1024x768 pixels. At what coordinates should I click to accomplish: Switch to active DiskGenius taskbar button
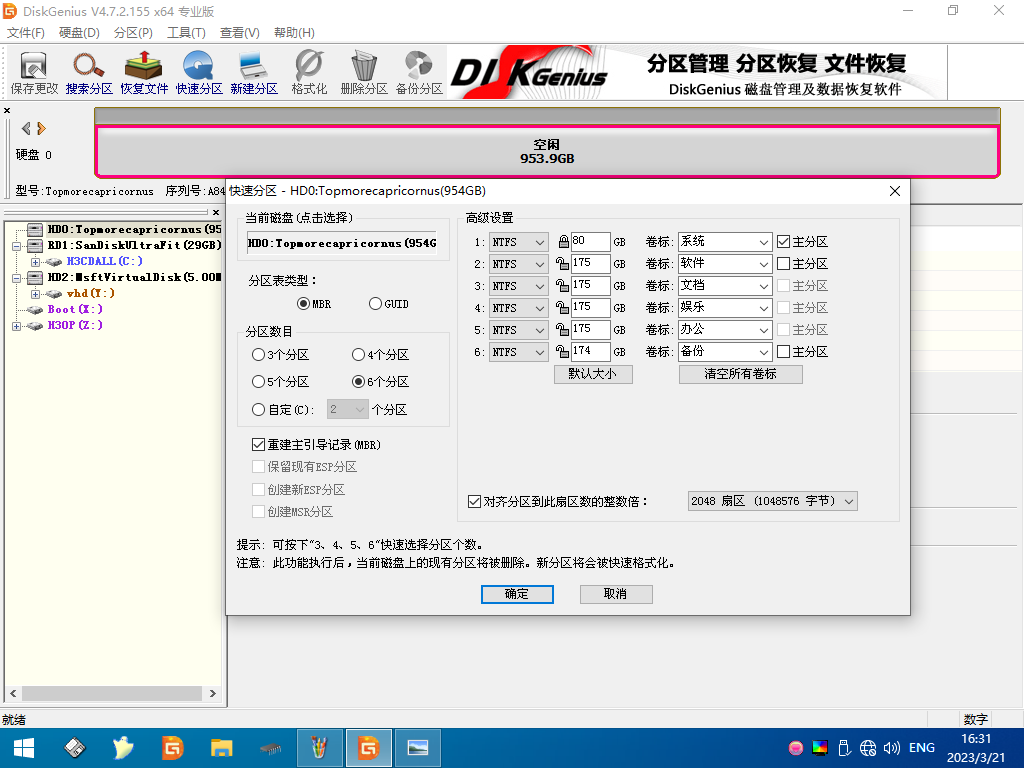[x=368, y=748]
